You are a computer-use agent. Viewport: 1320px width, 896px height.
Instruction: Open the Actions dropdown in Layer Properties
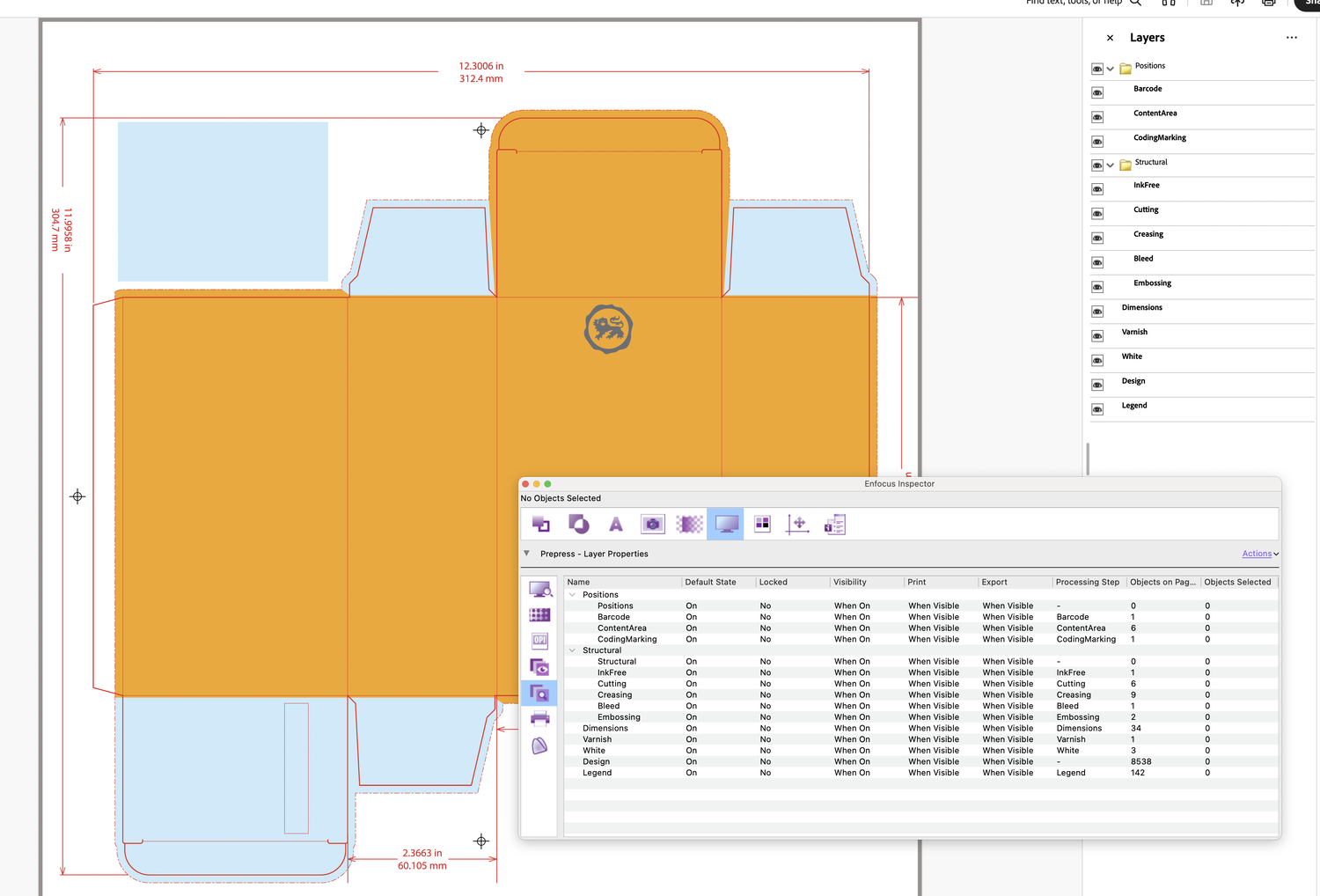coord(1257,554)
